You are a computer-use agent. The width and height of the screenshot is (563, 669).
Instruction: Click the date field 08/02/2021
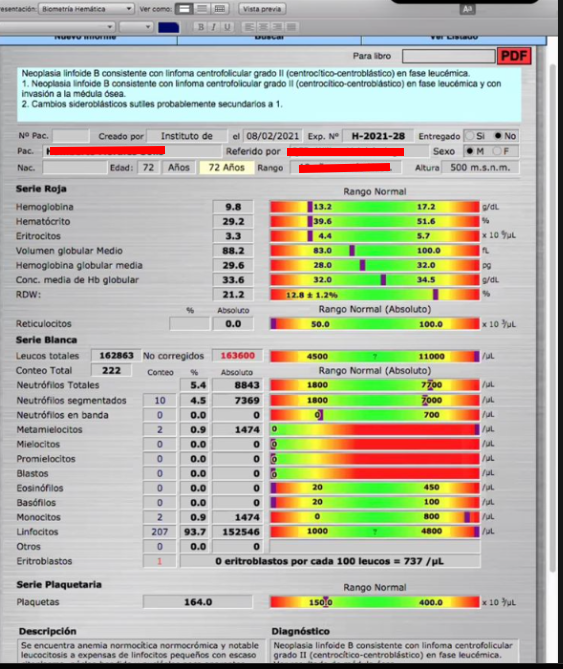point(273,136)
